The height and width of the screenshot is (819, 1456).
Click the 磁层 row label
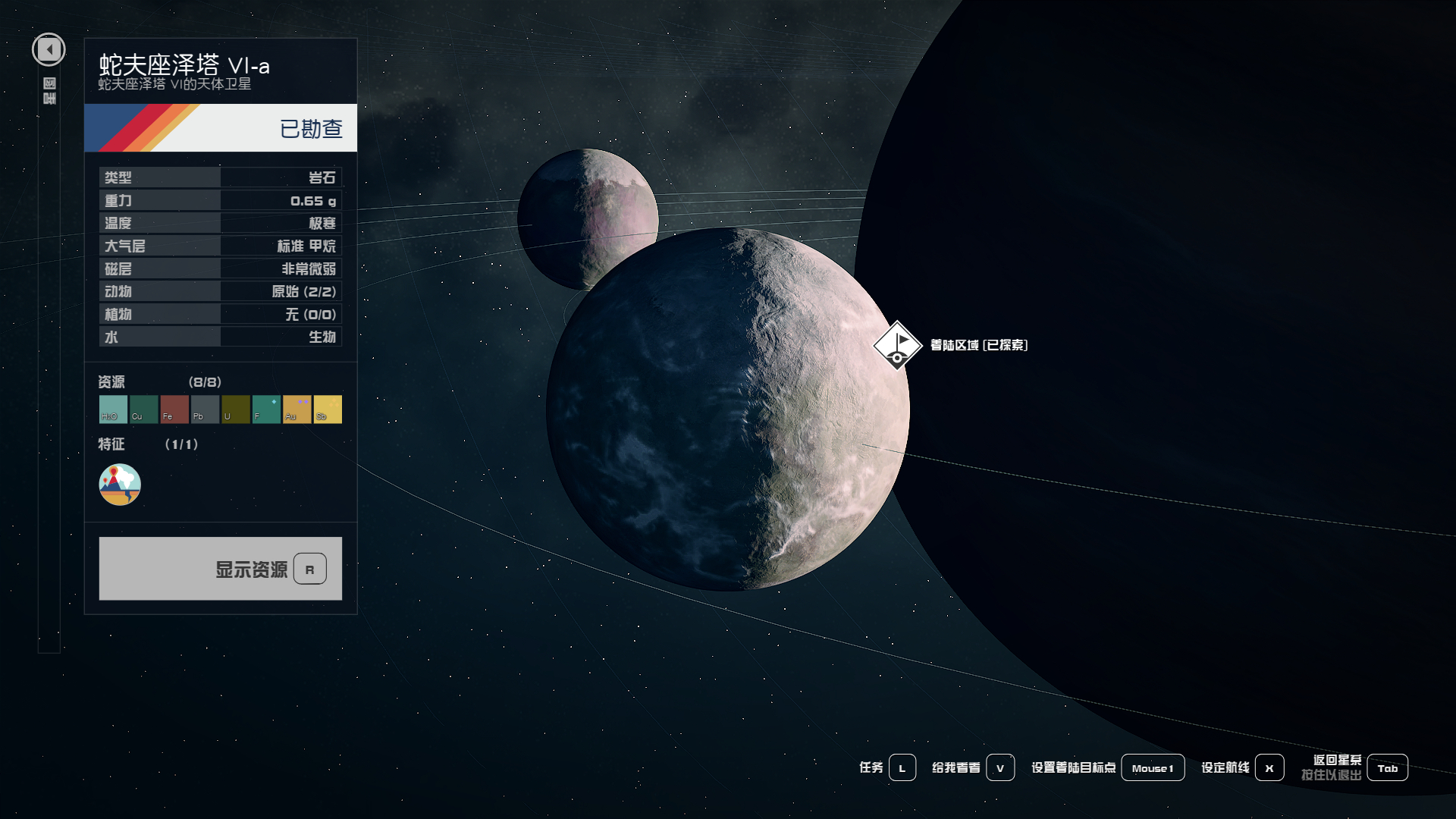pyautogui.click(x=118, y=268)
